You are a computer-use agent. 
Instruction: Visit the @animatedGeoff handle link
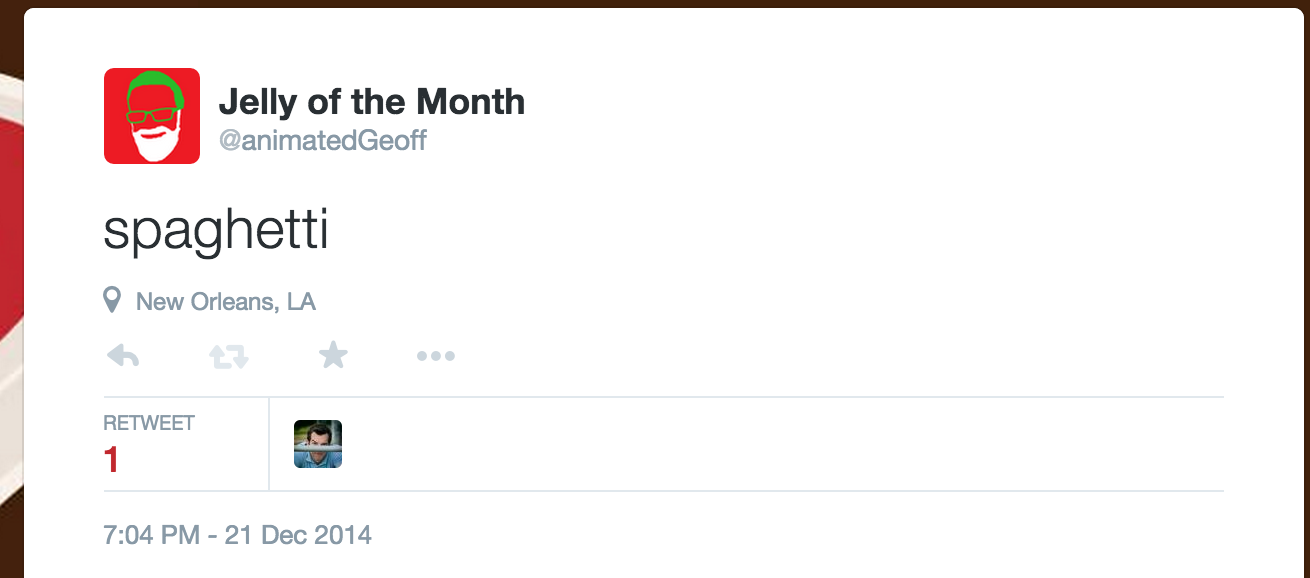[323, 141]
